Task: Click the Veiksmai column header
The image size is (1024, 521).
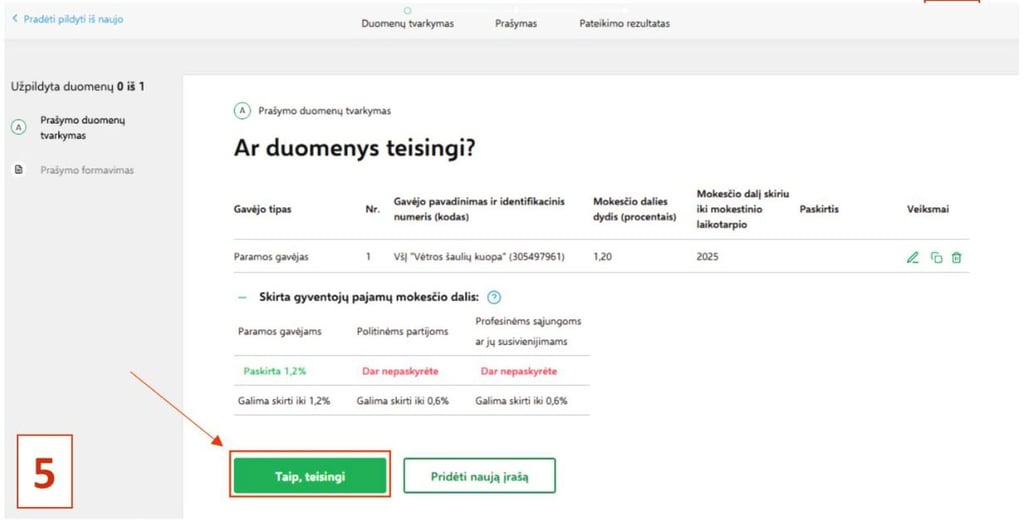Action: (927, 209)
